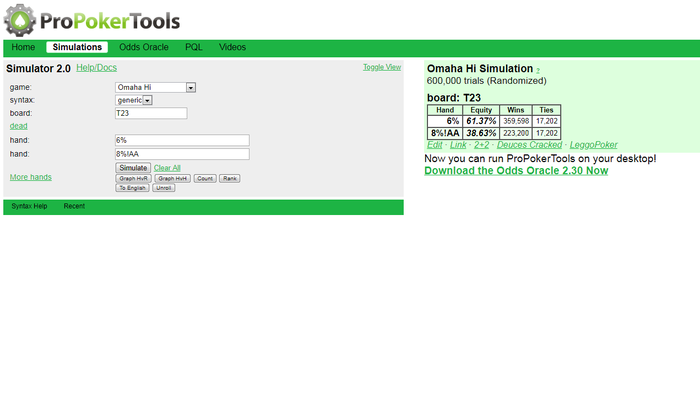Click the Deuces Cracked link
This screenshot has height=408, width=700.
pos(529,145)
